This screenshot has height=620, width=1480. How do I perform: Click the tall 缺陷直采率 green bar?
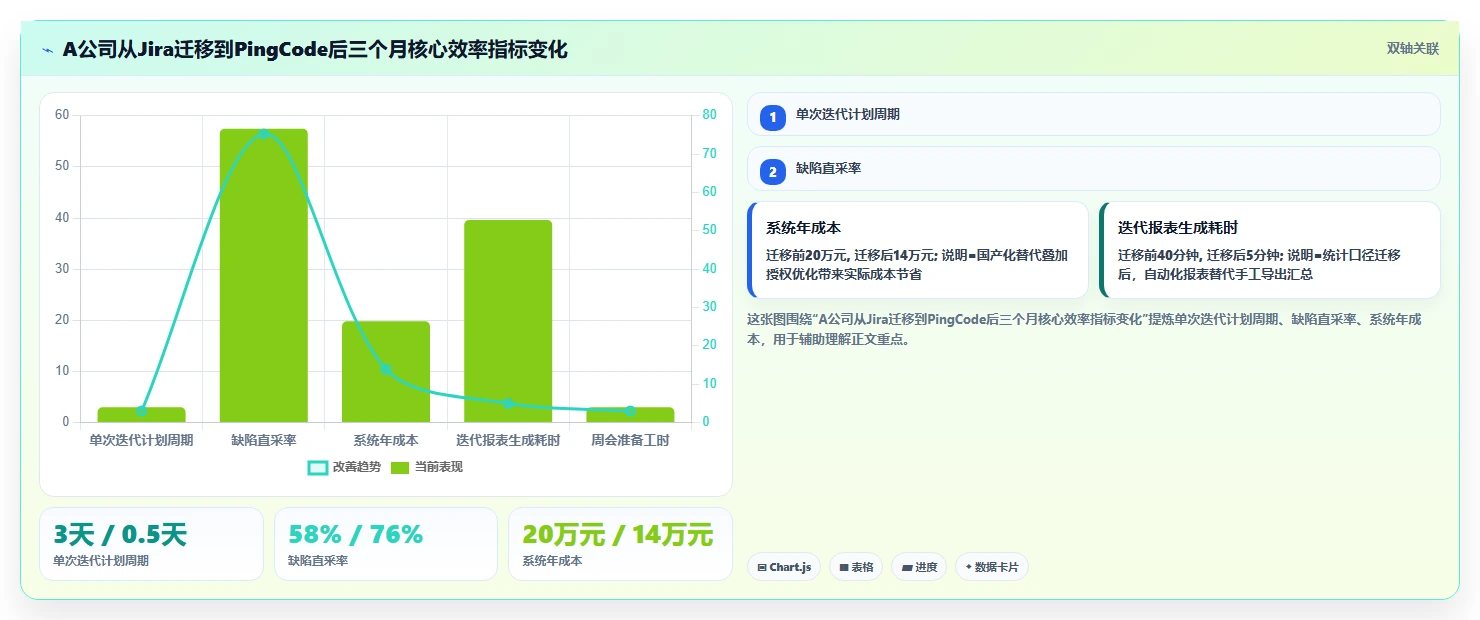(x=264, y=275)
